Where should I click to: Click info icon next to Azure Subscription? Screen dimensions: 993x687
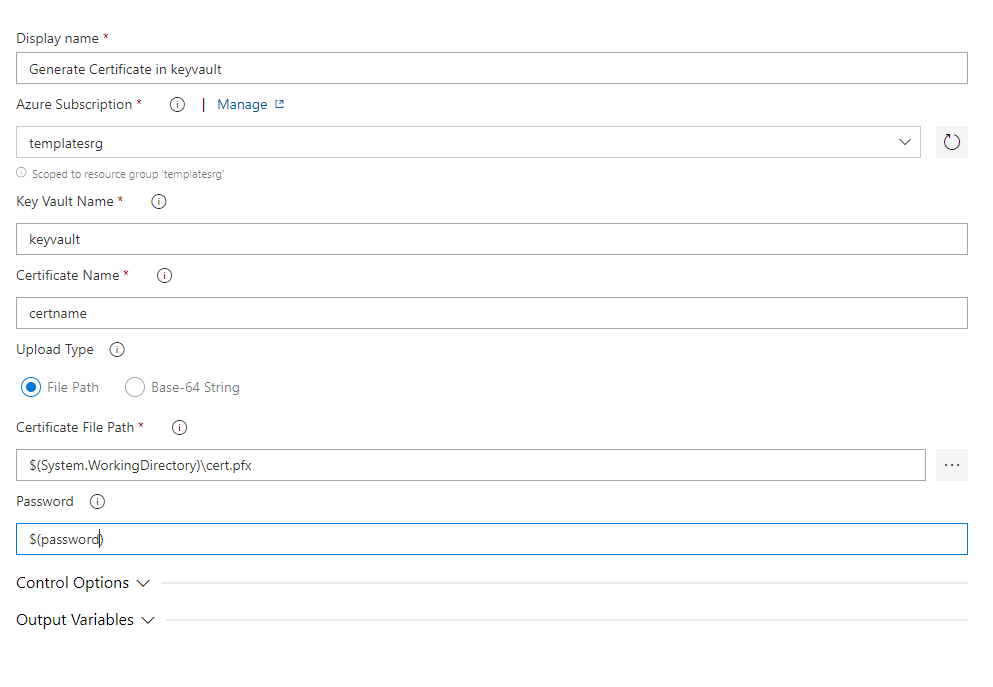[177, 104]
